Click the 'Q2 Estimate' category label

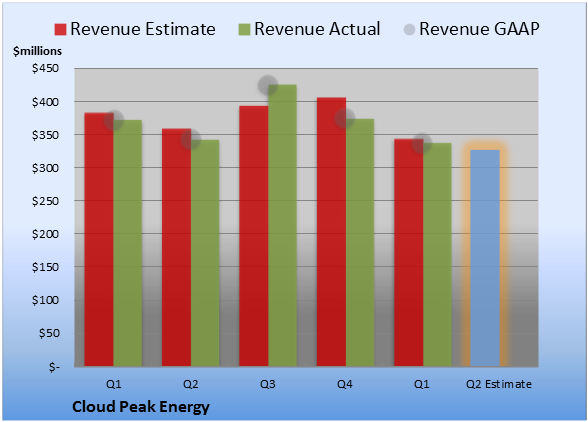tap(499, 384)
